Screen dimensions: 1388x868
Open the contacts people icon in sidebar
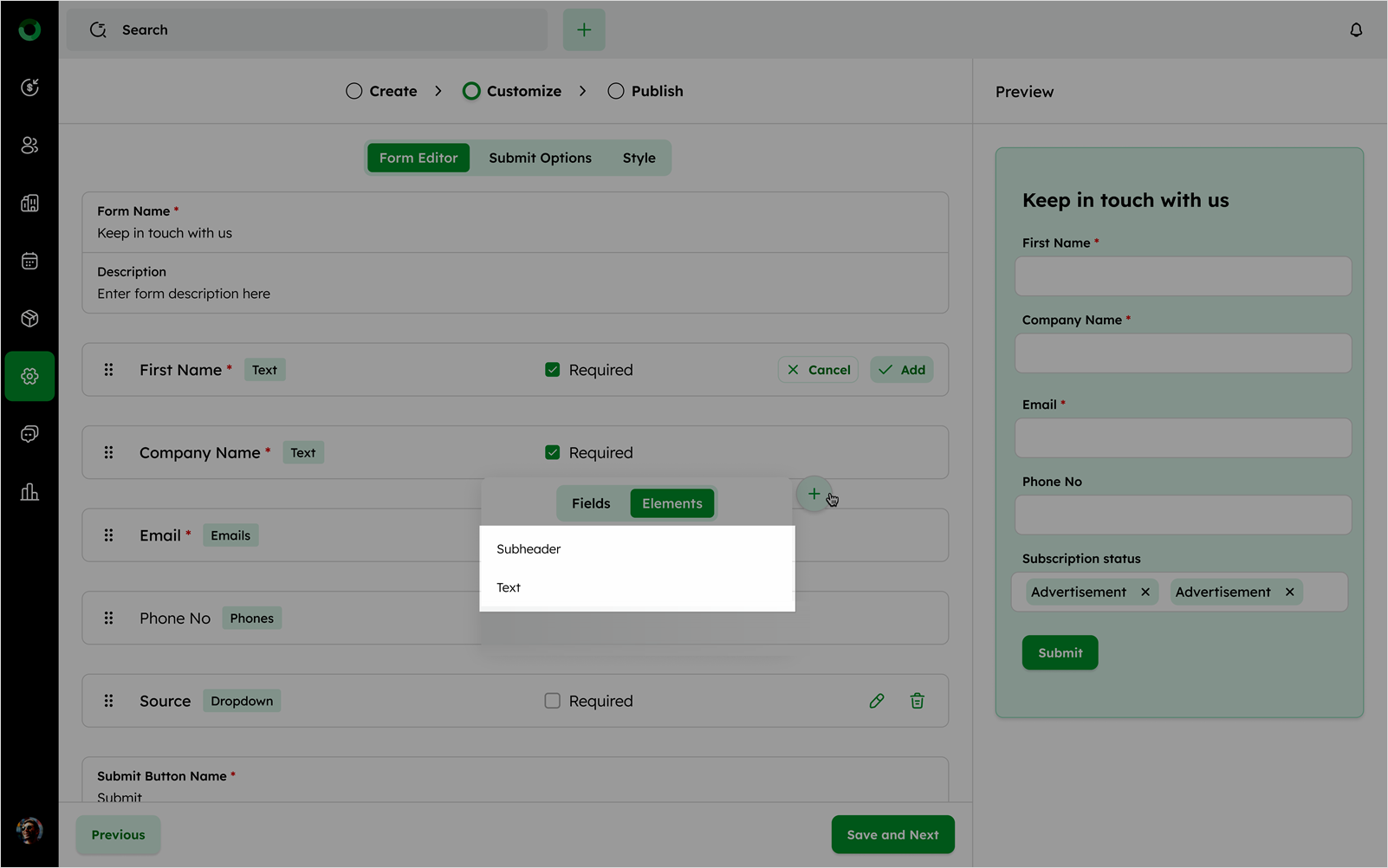pos(29,146)
